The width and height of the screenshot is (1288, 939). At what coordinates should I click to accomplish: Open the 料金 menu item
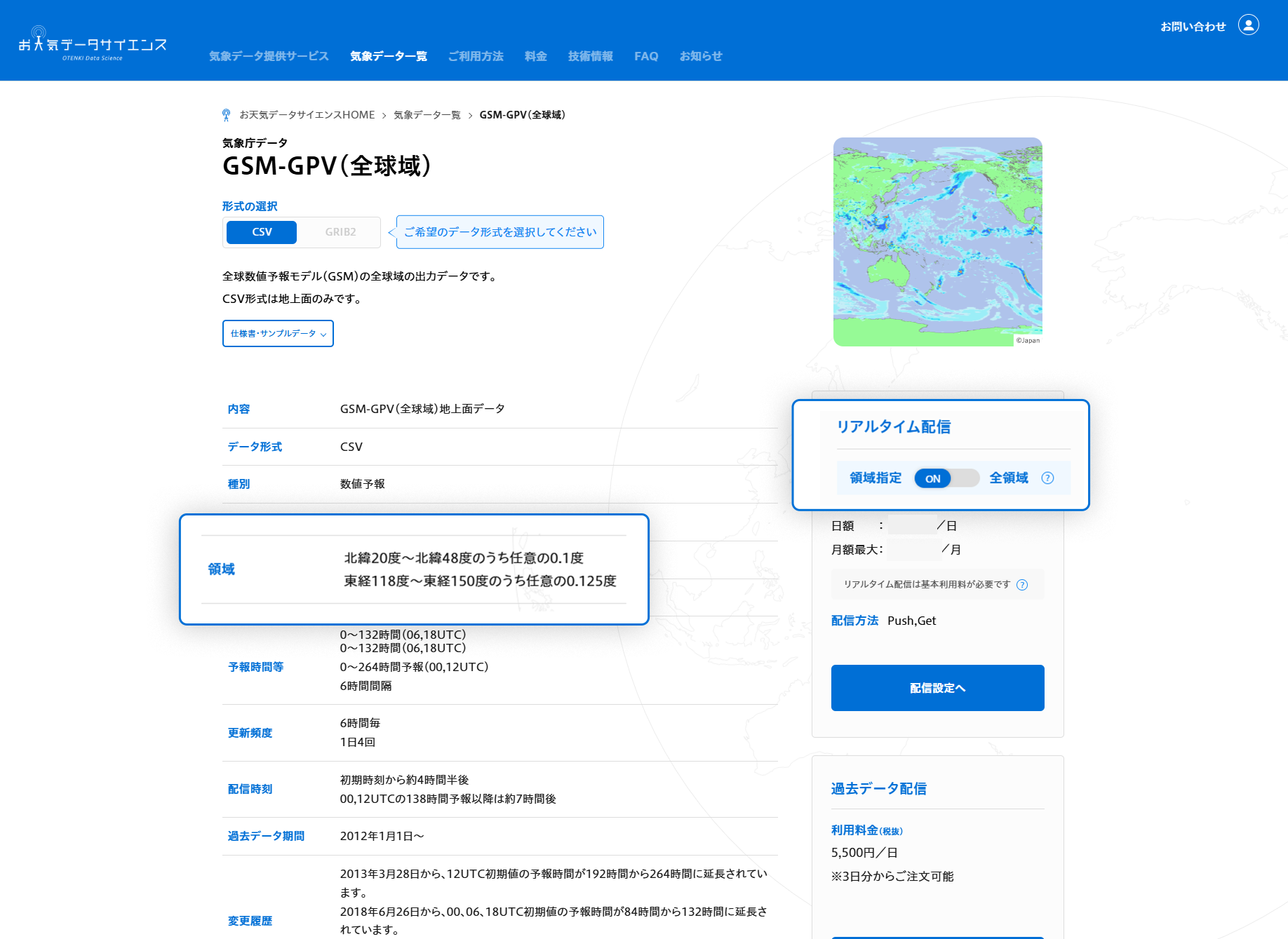point(535,56)
